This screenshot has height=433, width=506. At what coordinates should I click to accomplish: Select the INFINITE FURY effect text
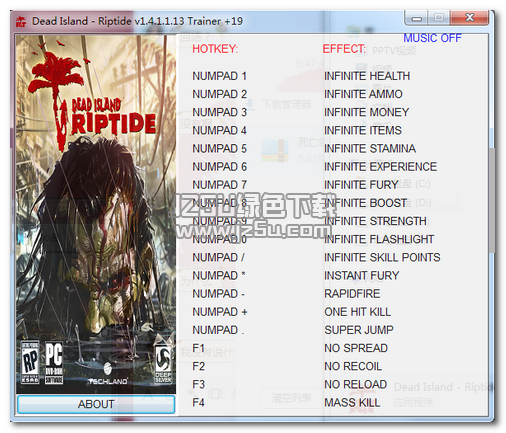coord(361,185)
